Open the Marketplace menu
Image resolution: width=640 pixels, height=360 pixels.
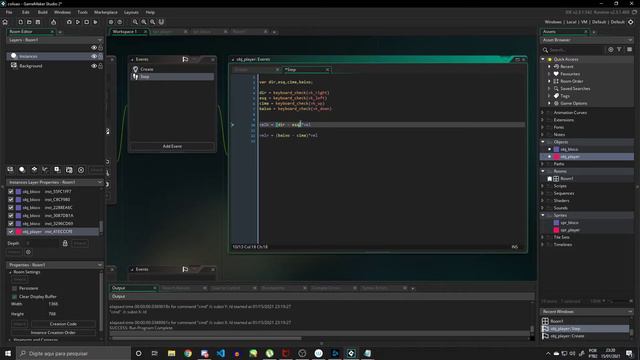coord(106,12)
